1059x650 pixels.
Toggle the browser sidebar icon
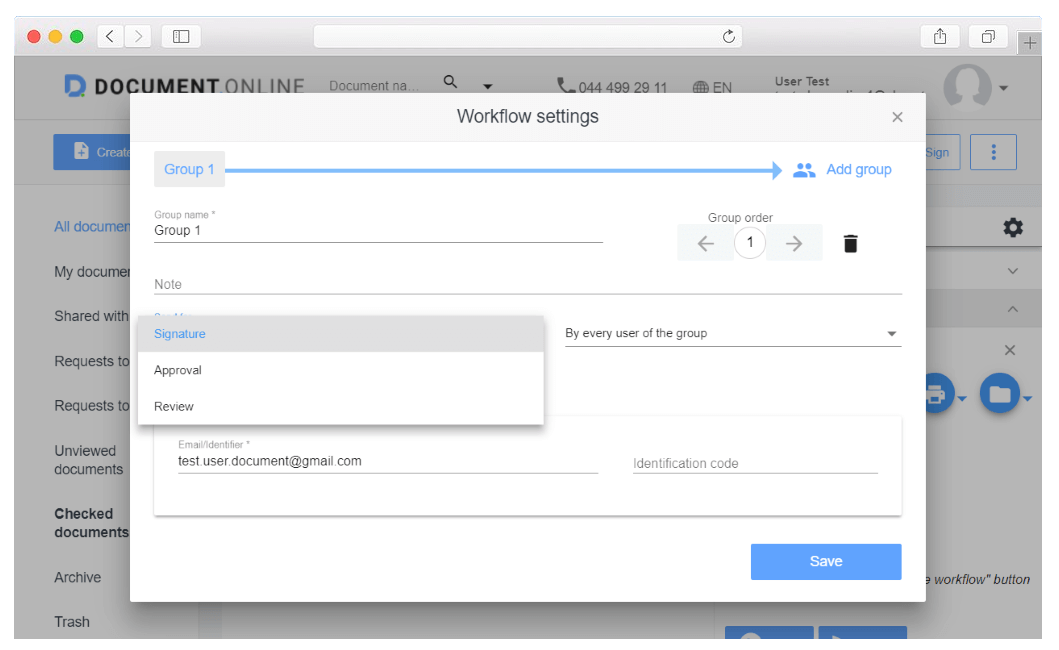point(181,37)
